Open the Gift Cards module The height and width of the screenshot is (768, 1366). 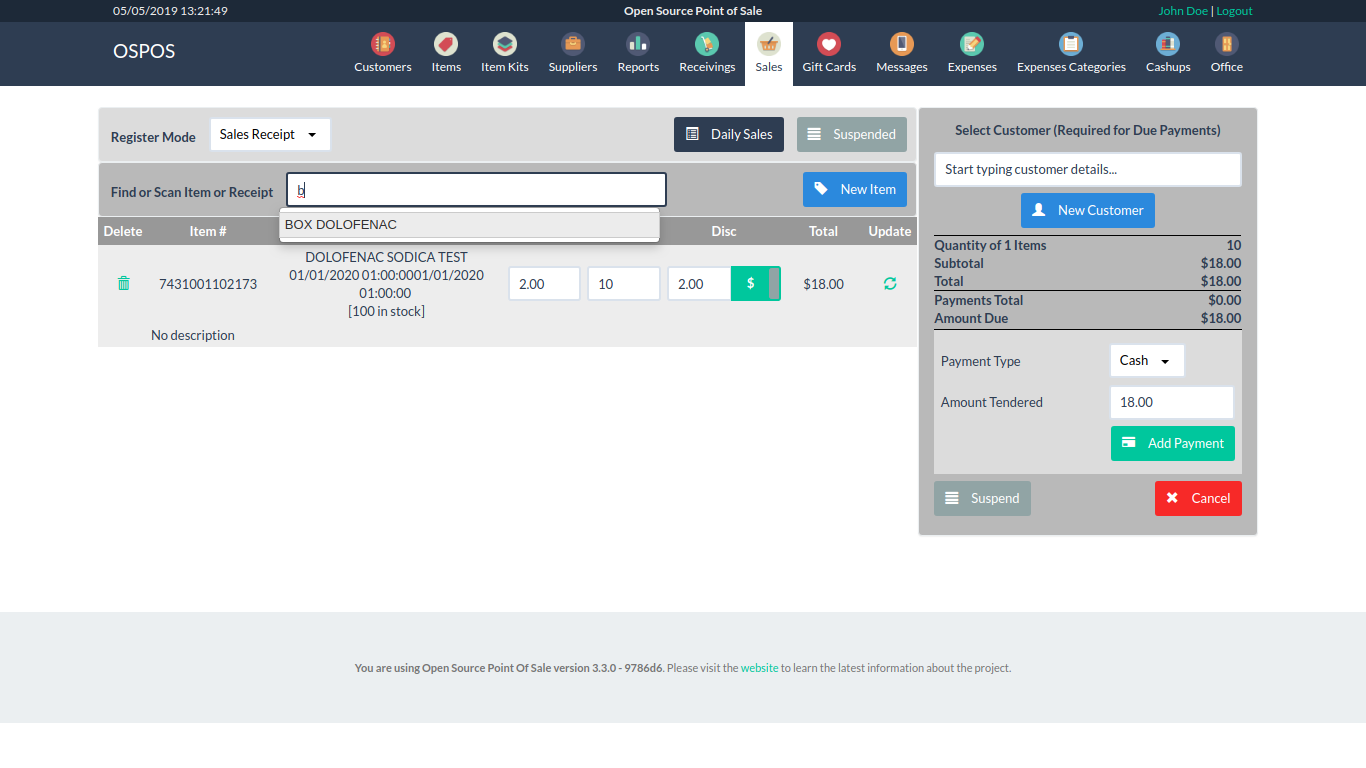[828, 52]
